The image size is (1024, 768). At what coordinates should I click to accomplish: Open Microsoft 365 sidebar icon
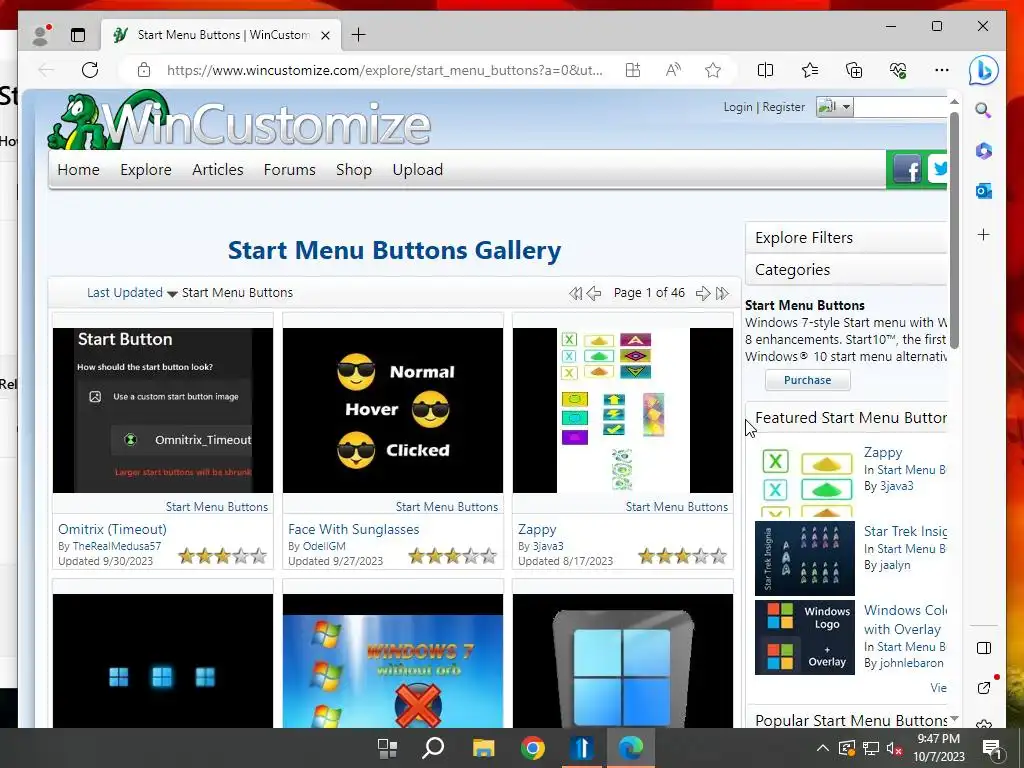tap(984, 151)
